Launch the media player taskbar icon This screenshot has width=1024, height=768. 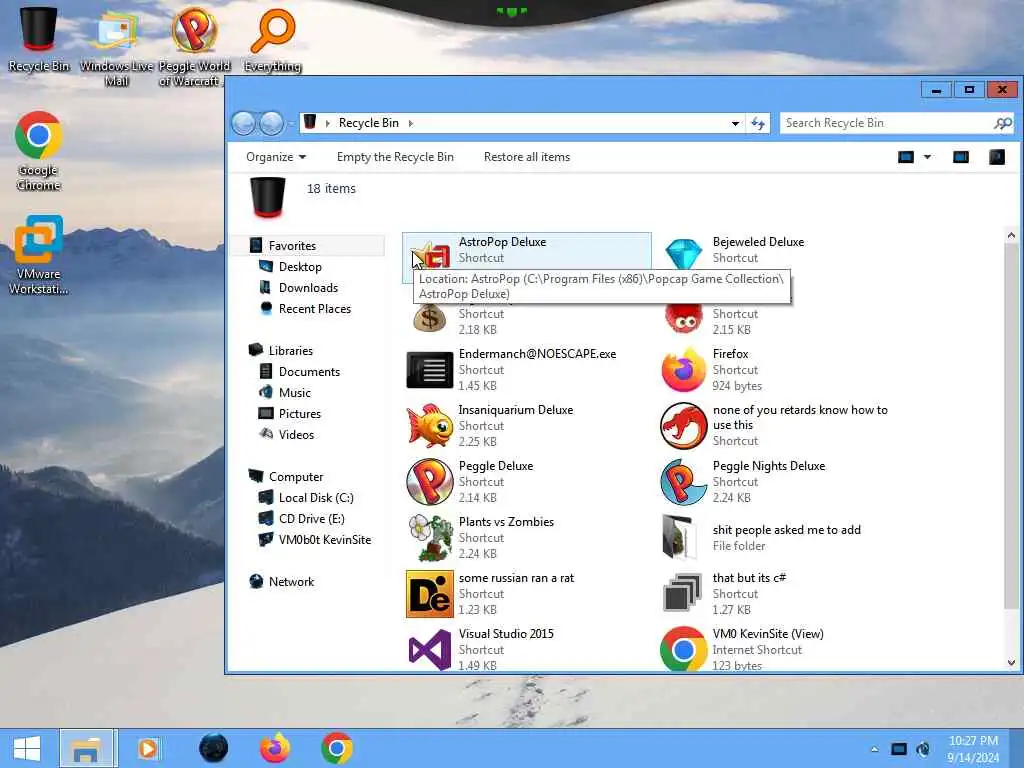pyautogui.click(x=148, y=748)
